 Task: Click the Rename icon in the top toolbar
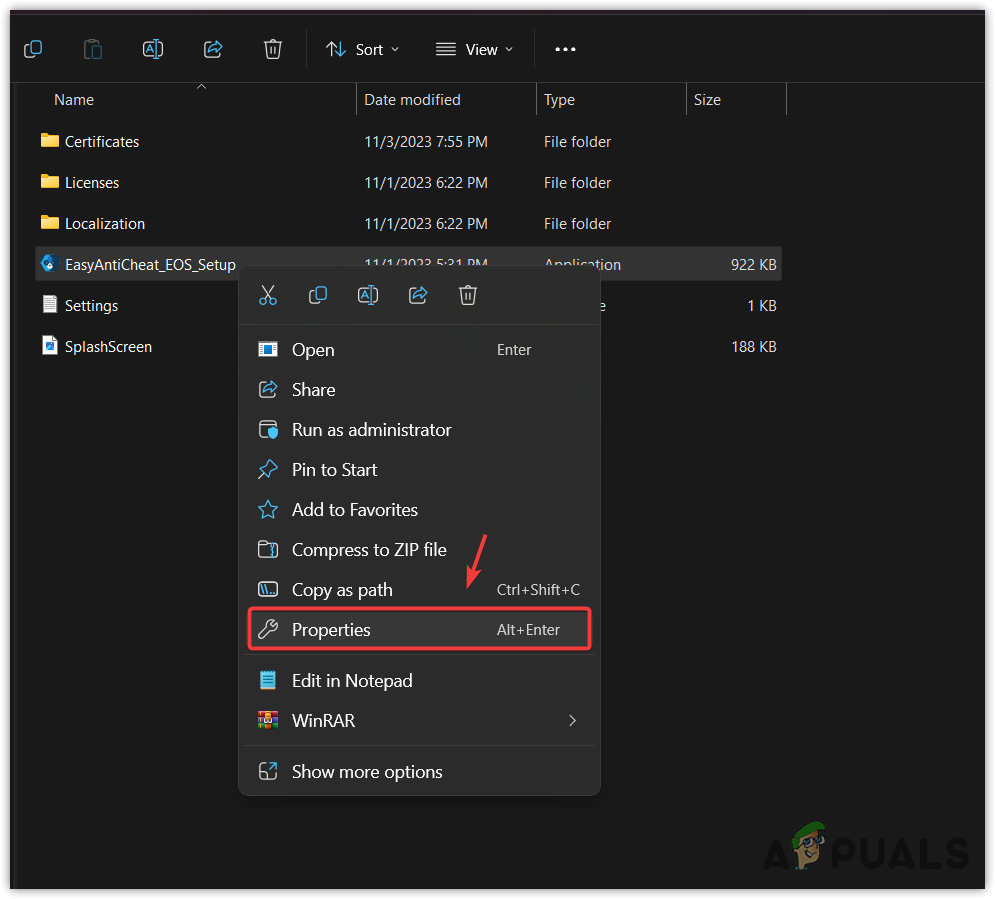(x=153, y=49)
